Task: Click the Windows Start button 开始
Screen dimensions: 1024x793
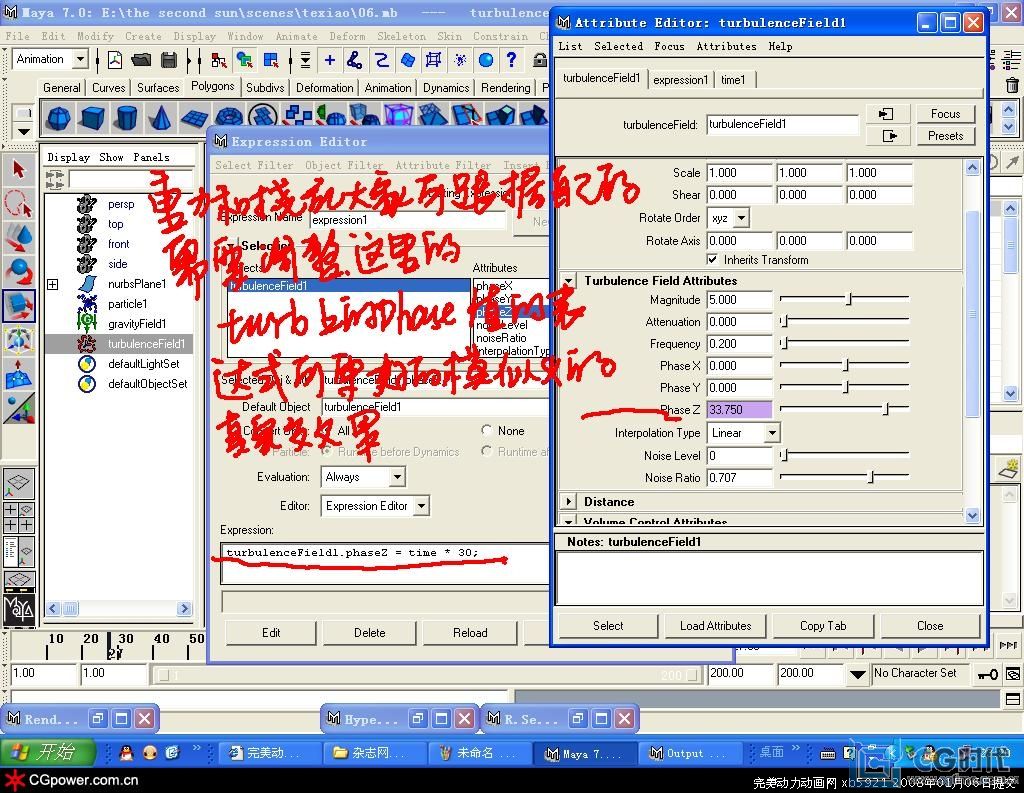Action: (x=46, y=753)
